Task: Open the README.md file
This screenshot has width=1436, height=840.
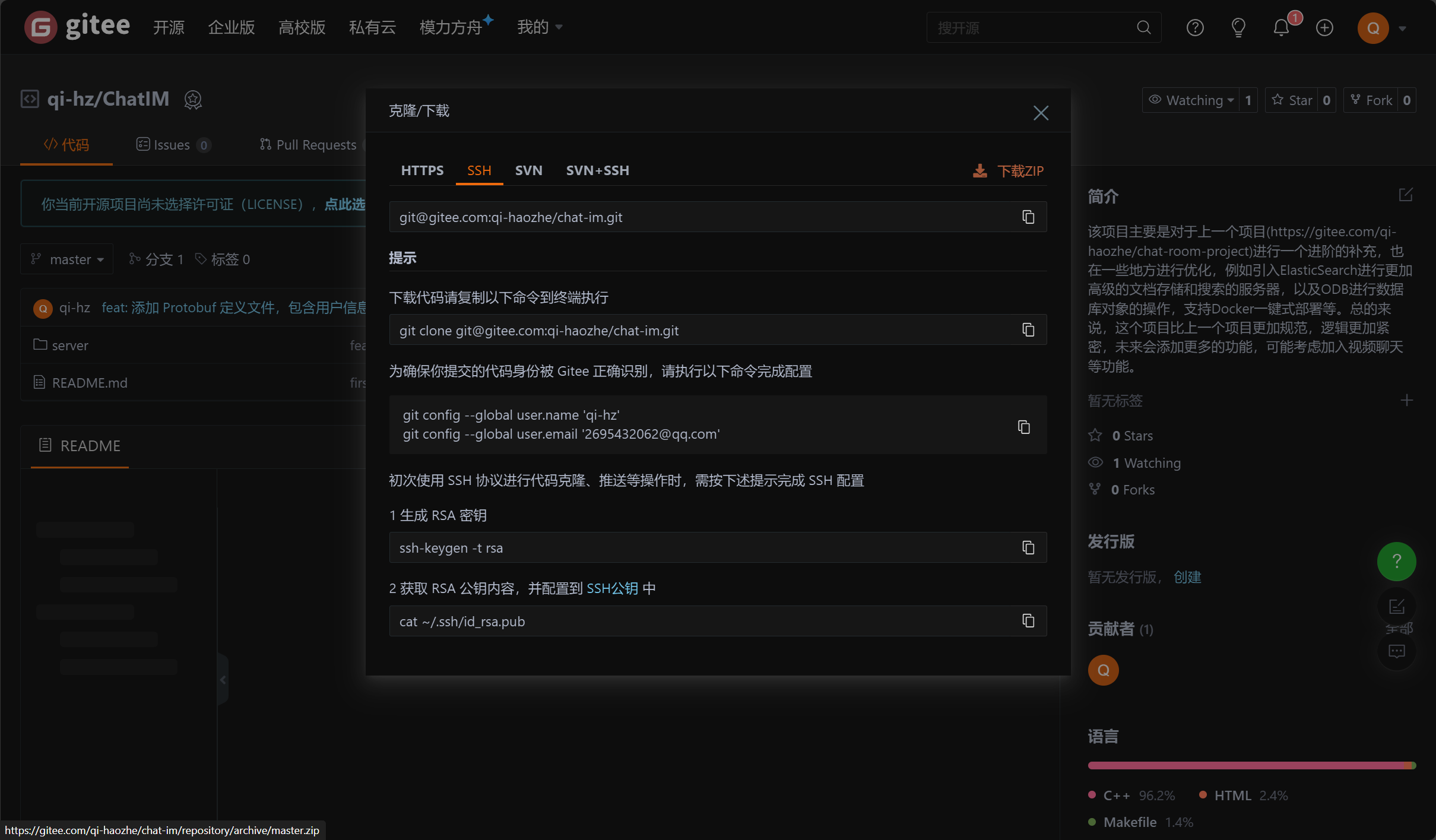Action: 90,383
